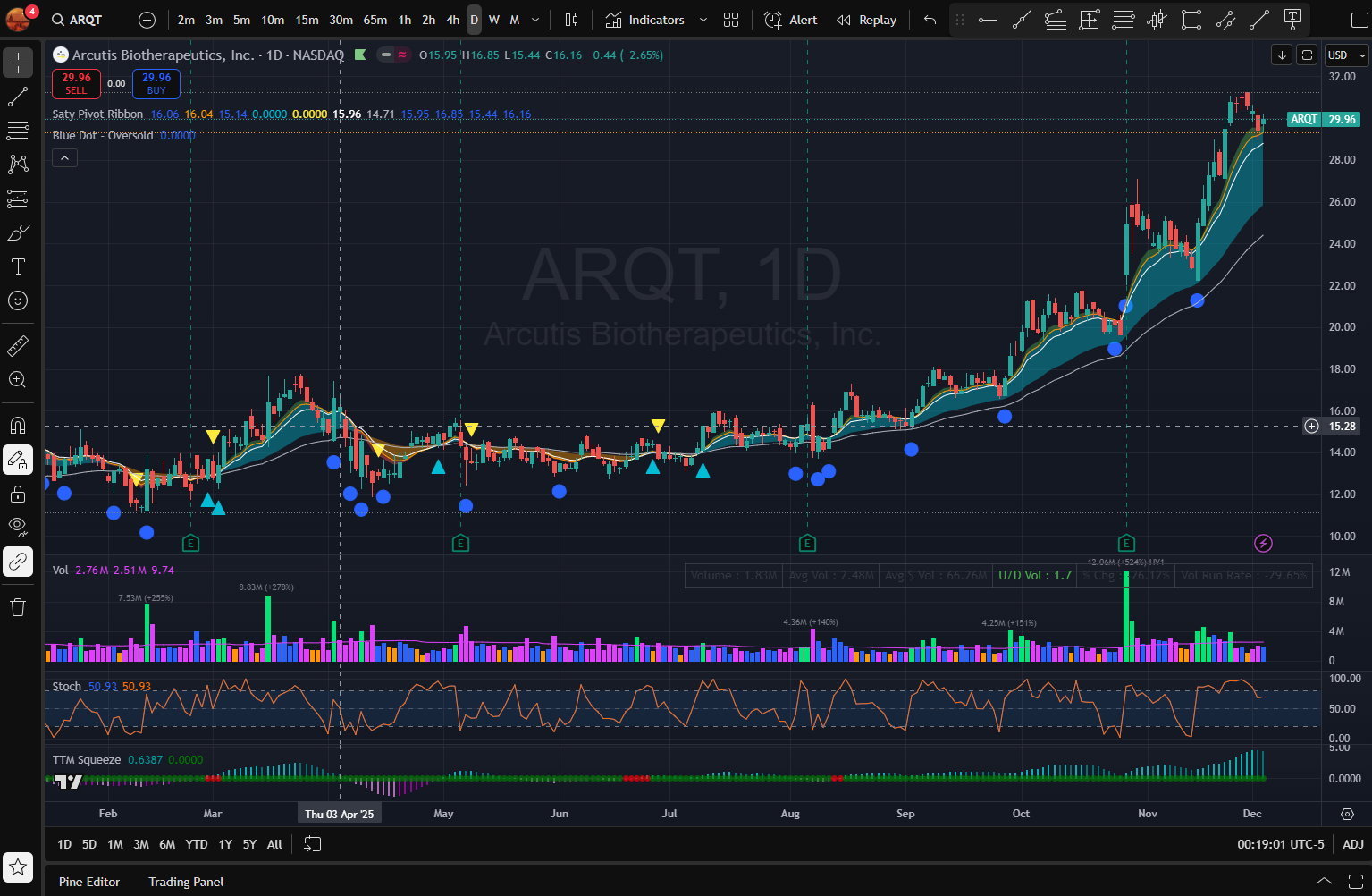Open the USD currency dropdown

pos(1346,55)
